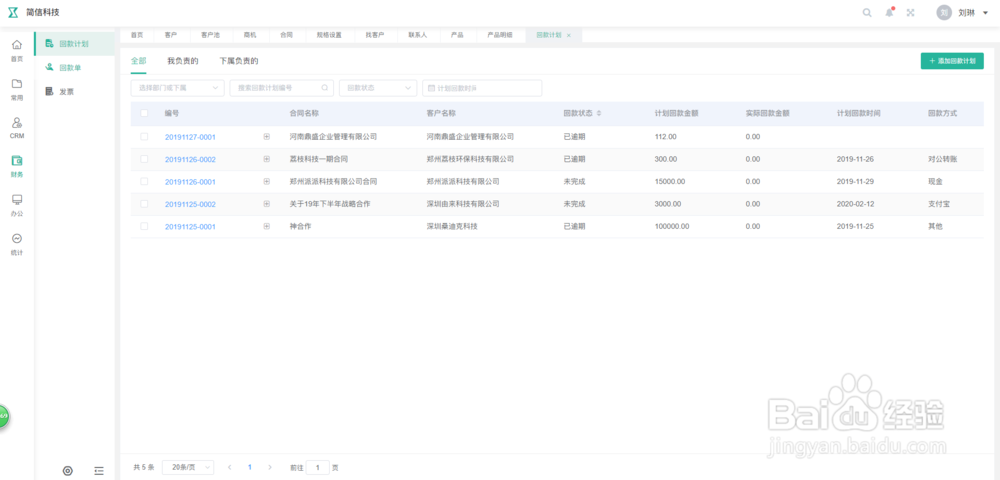This screenshot has width=1000, height=480.
Task: Sort by the 回款状态 column arrows
Action: pos(599,113)
